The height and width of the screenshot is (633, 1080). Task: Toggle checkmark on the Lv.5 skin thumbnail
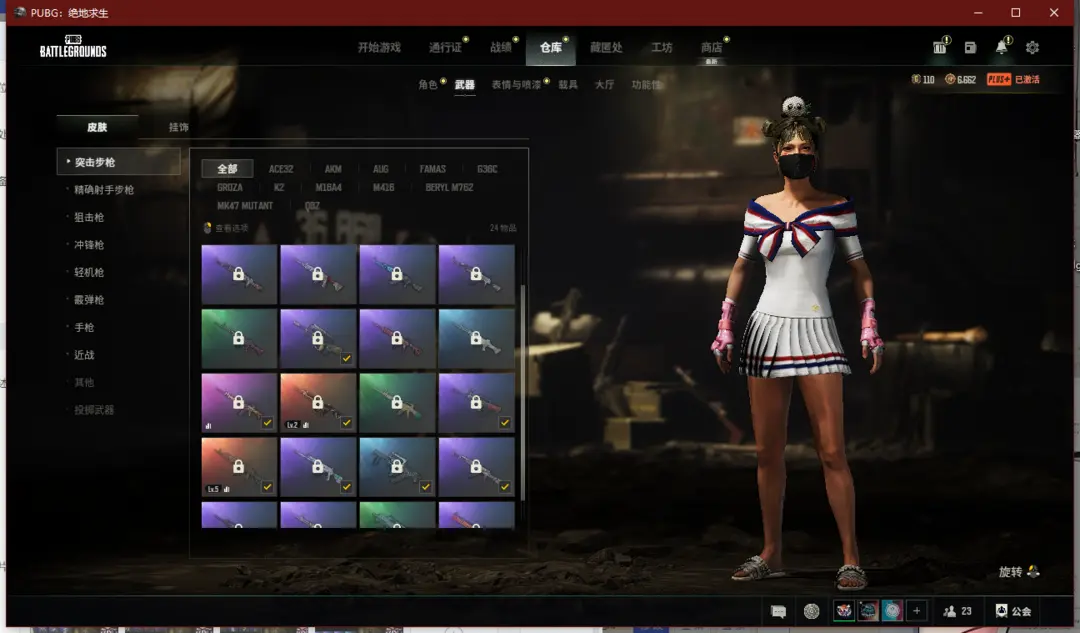point(267,487)
